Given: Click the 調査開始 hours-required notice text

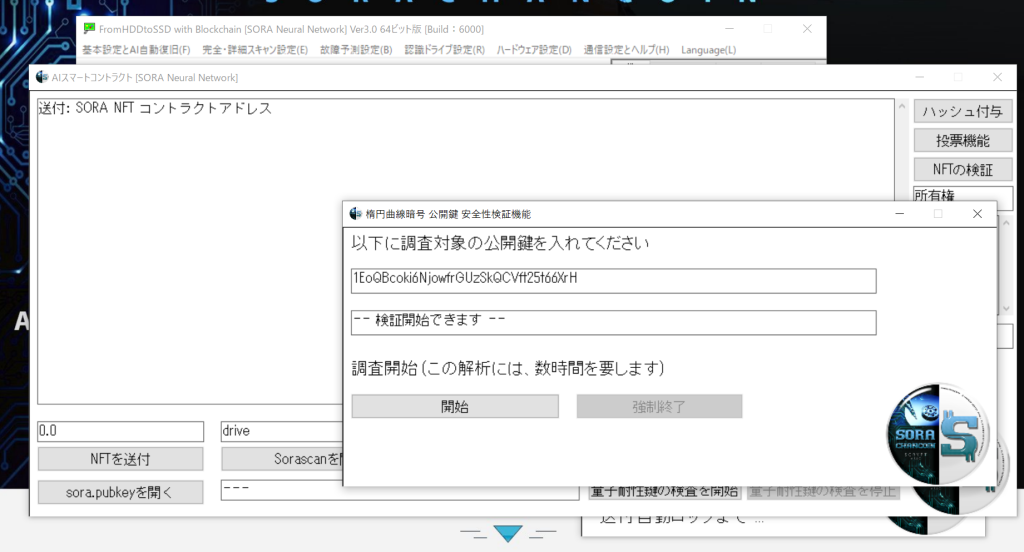Looking at the screenshot, I should tap(508, 368).
